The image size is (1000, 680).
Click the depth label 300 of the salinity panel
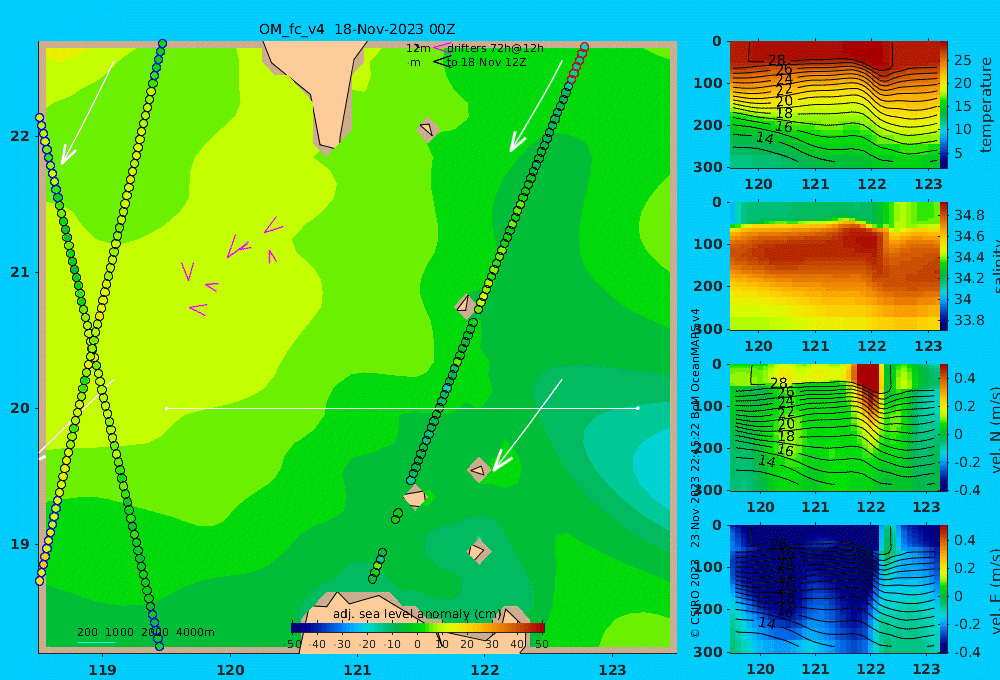coord(708,329)
